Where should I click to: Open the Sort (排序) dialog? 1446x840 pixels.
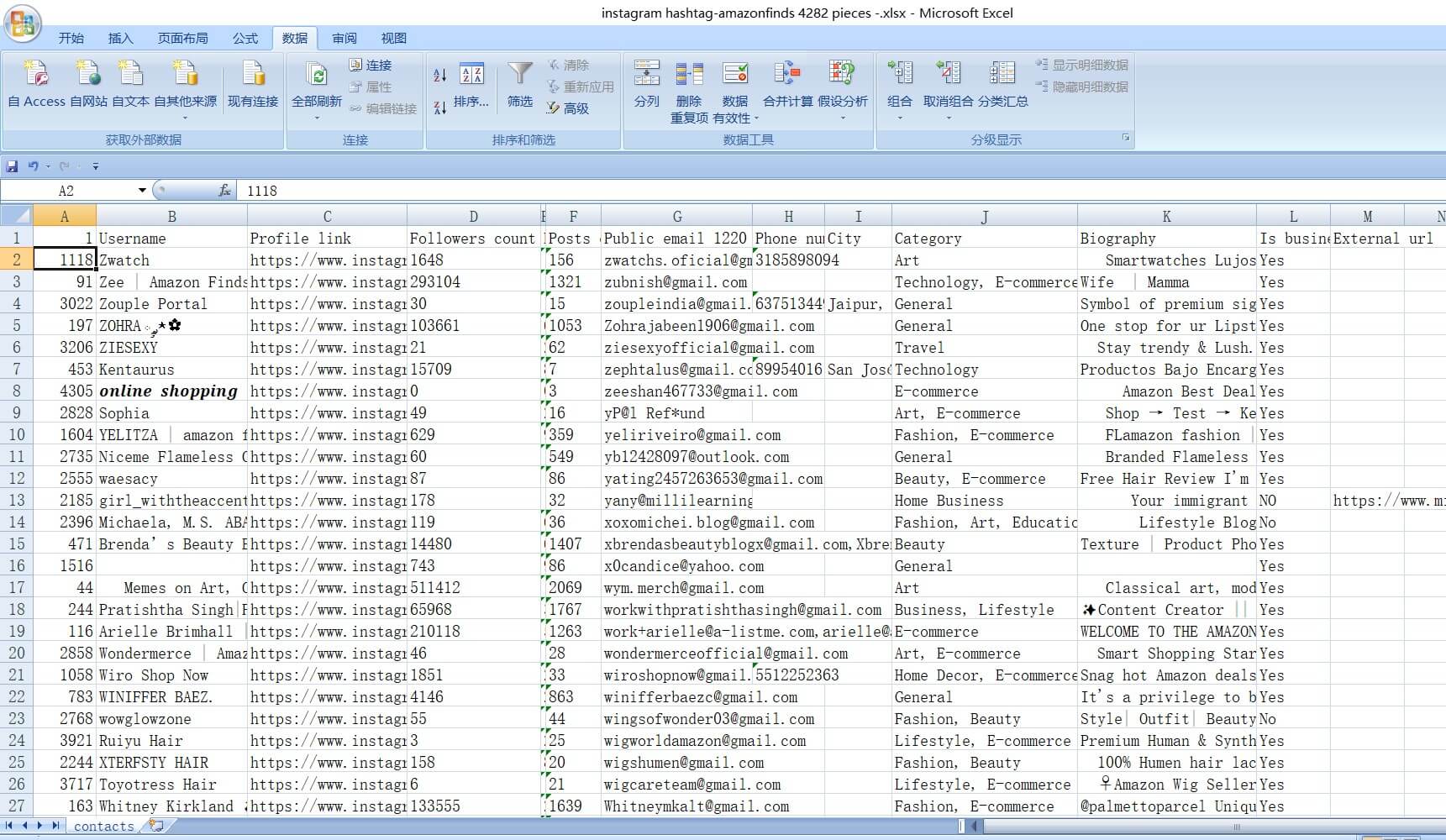tap(471, 86)
